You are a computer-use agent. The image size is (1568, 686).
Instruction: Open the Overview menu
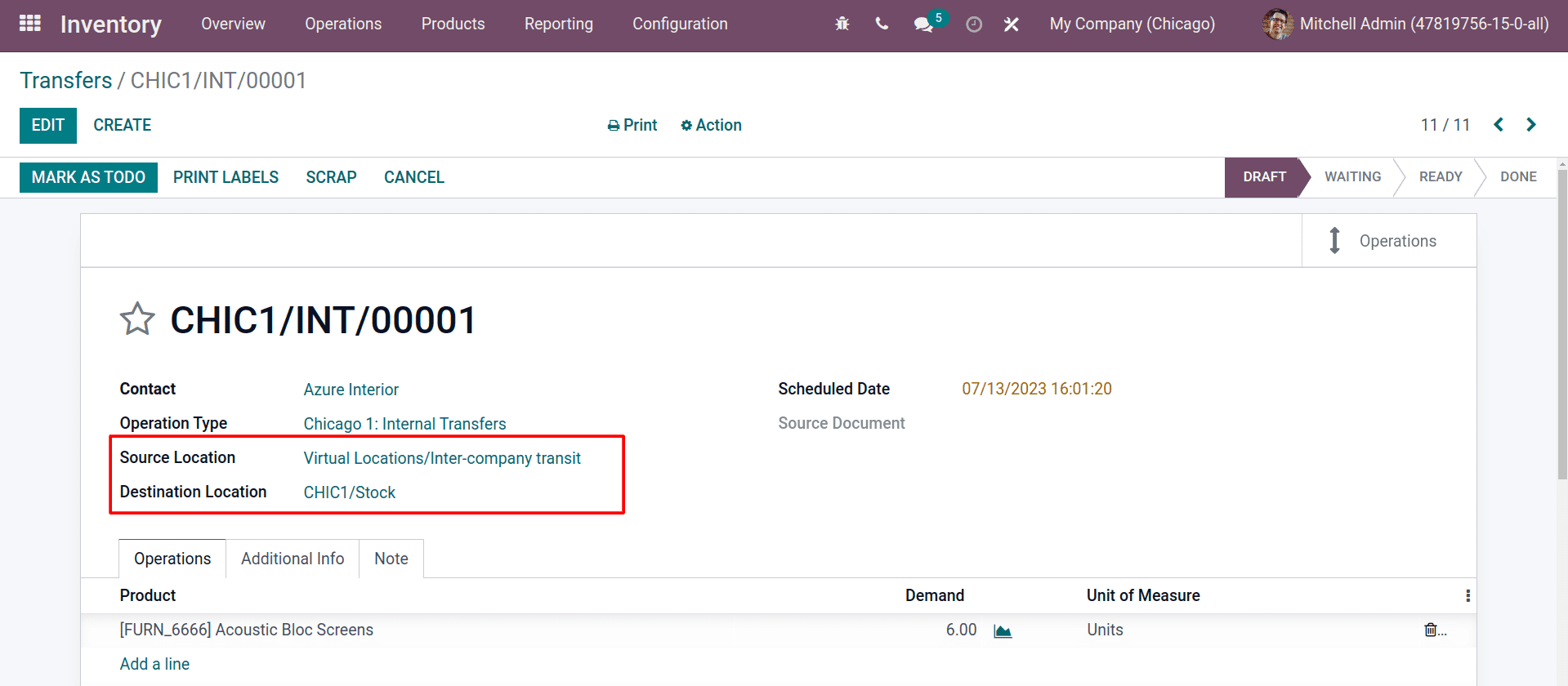click(233, 24)
